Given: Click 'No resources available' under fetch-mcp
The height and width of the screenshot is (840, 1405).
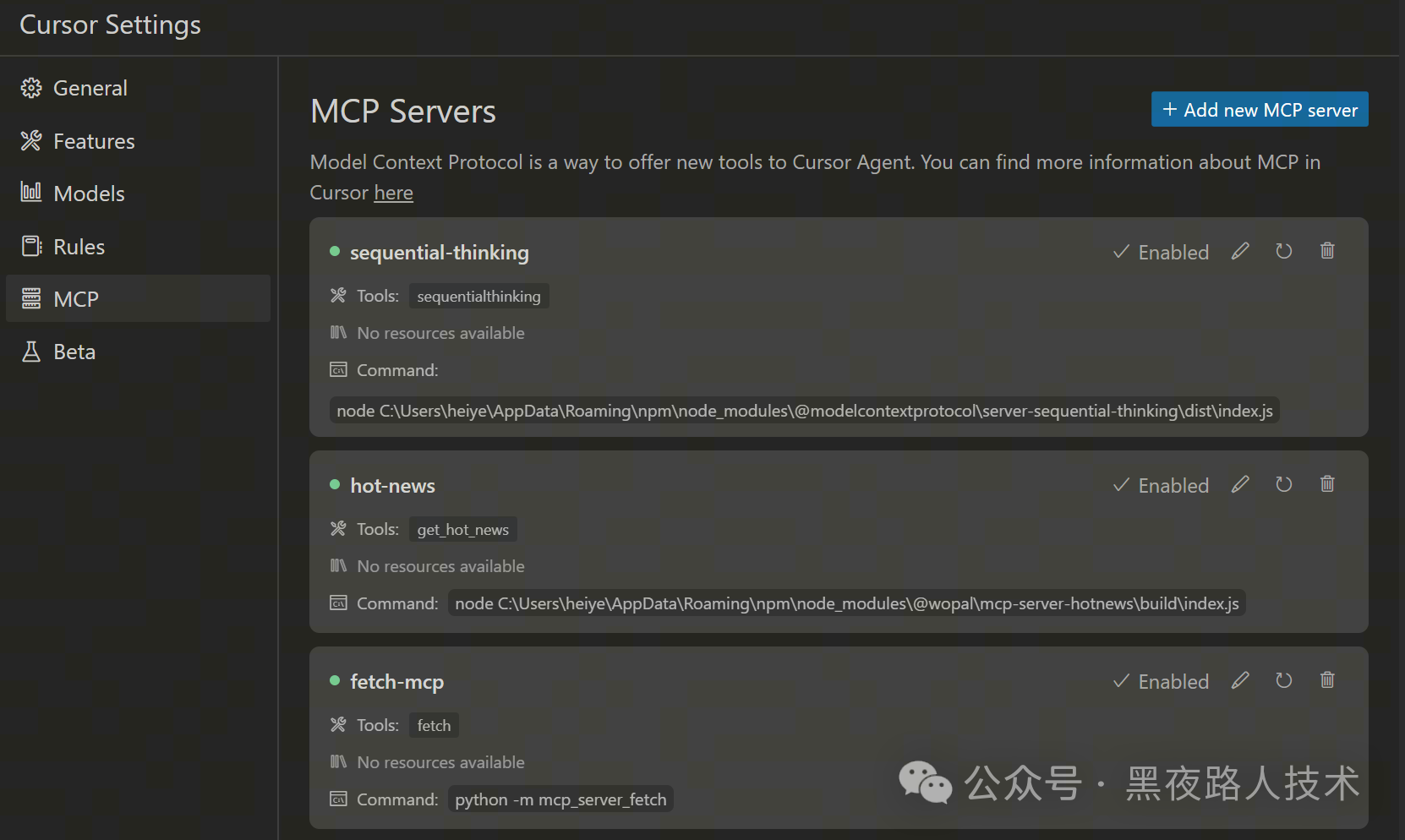Looking at the screenshot, I should [440, 762].
